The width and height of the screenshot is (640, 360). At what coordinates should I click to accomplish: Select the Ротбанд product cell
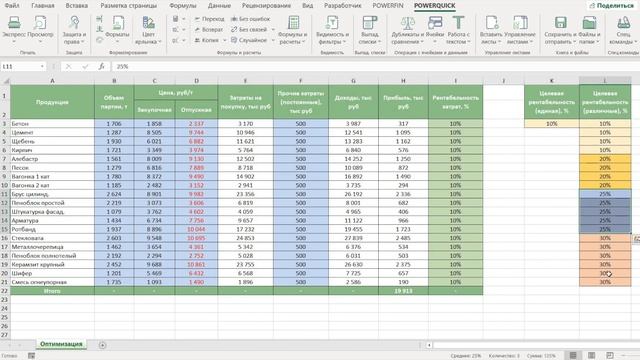52,229
